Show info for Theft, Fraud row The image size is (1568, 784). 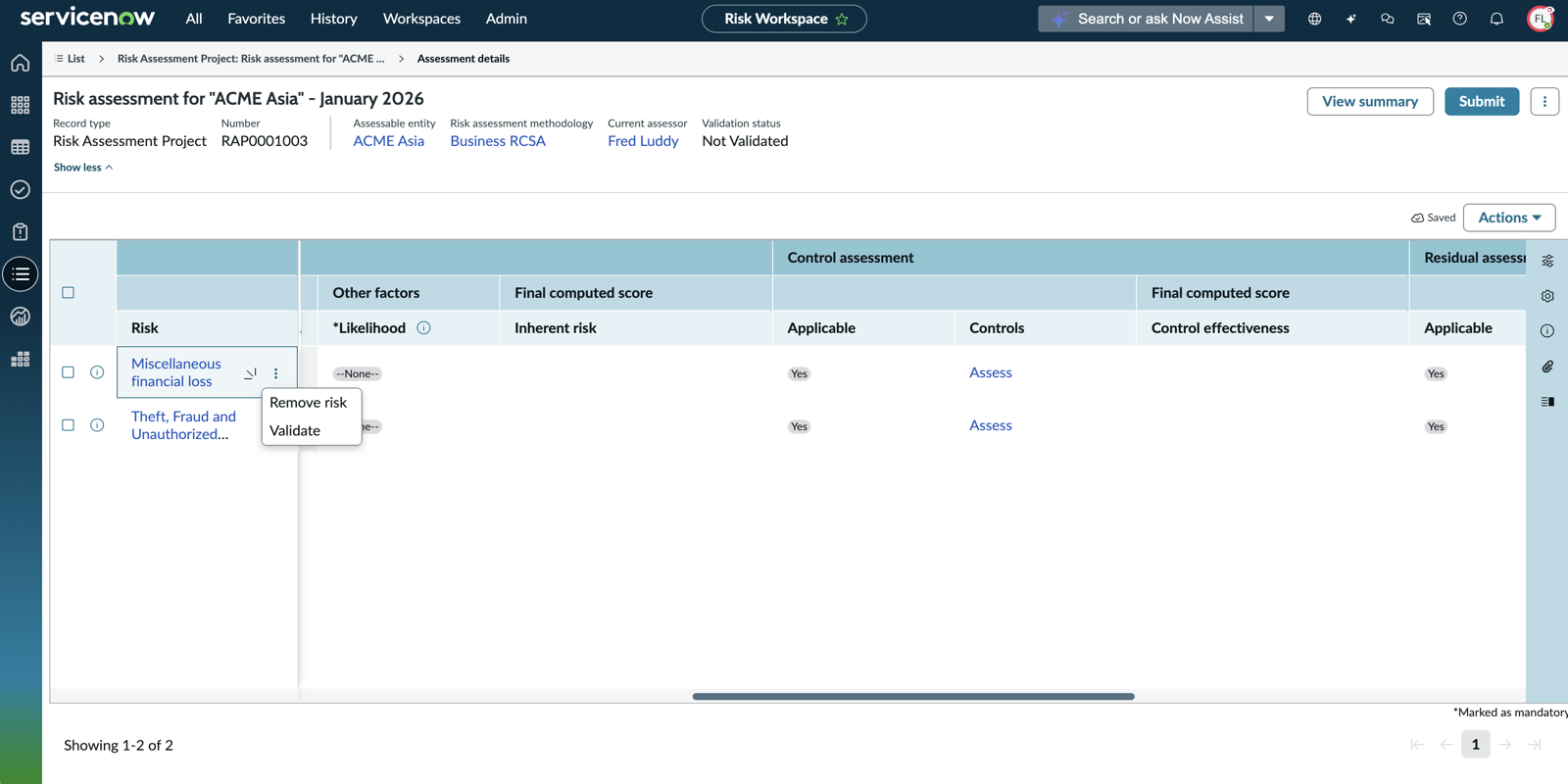(x=97, y=425)
